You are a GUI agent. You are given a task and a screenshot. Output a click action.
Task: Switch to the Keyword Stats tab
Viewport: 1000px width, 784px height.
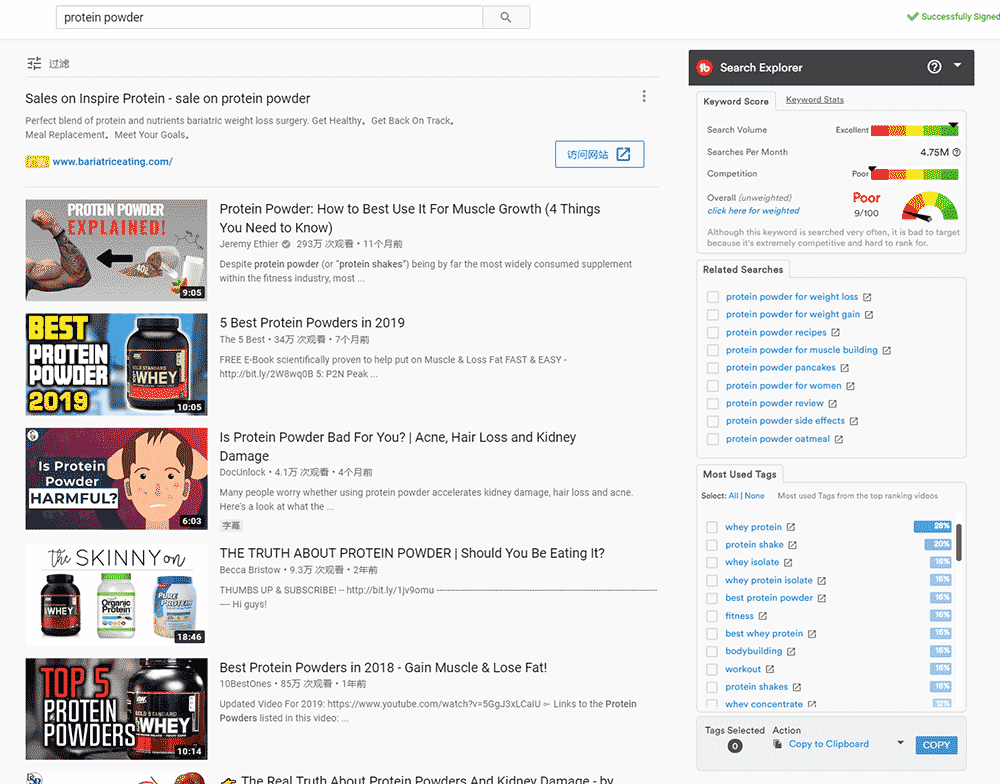(x=814, y=100)
